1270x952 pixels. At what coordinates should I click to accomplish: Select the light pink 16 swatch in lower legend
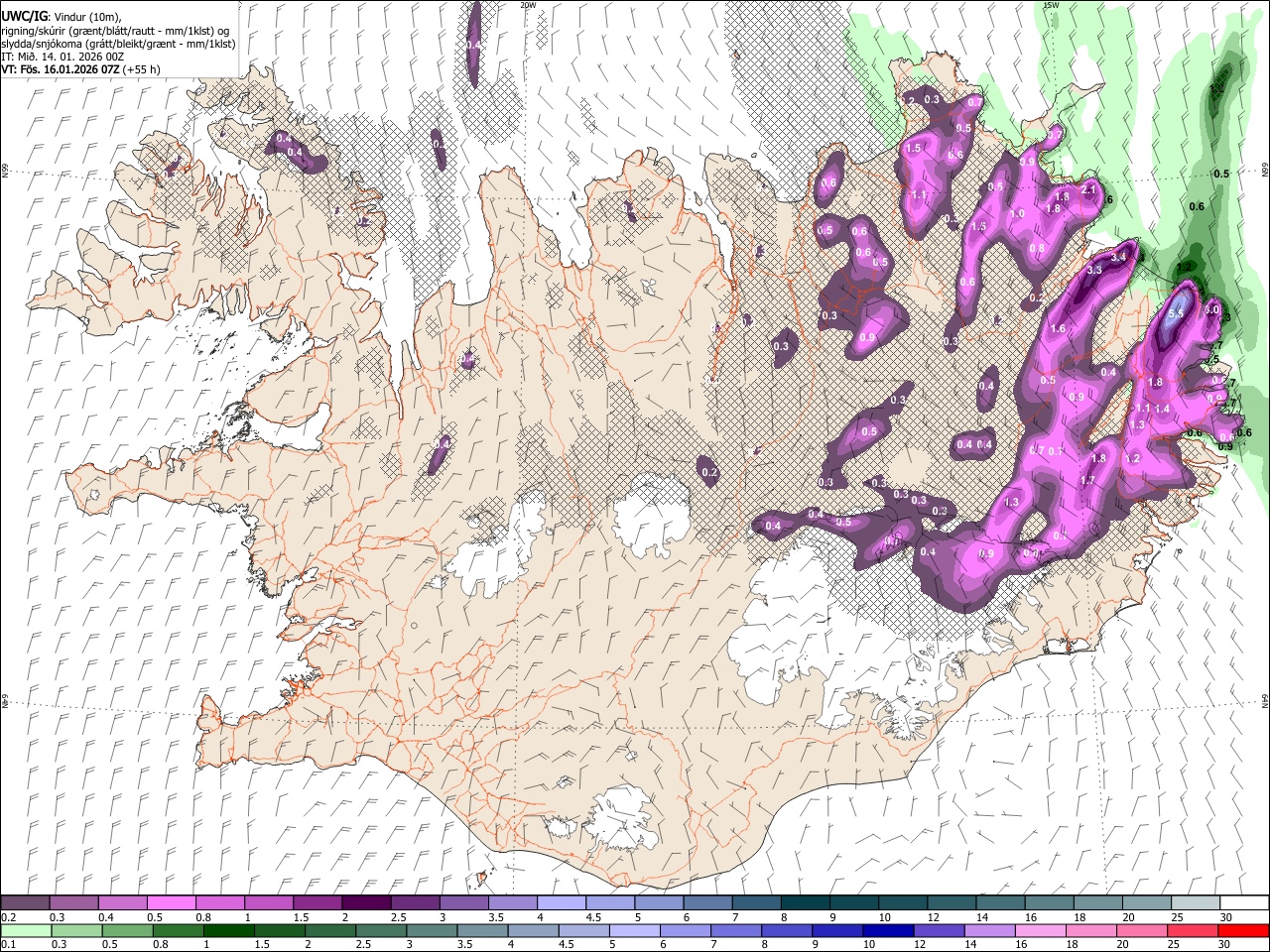tap(1040, 930)
